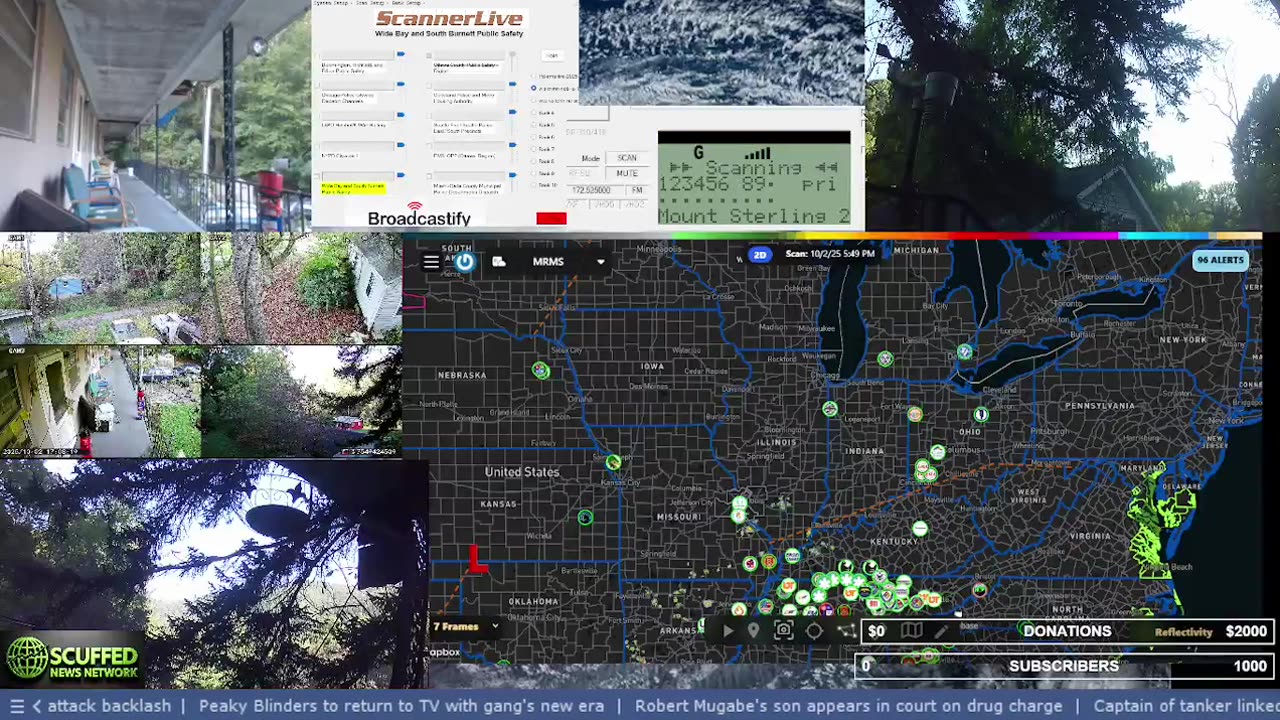Open the treehouse camera feed at bottom left

214,573
